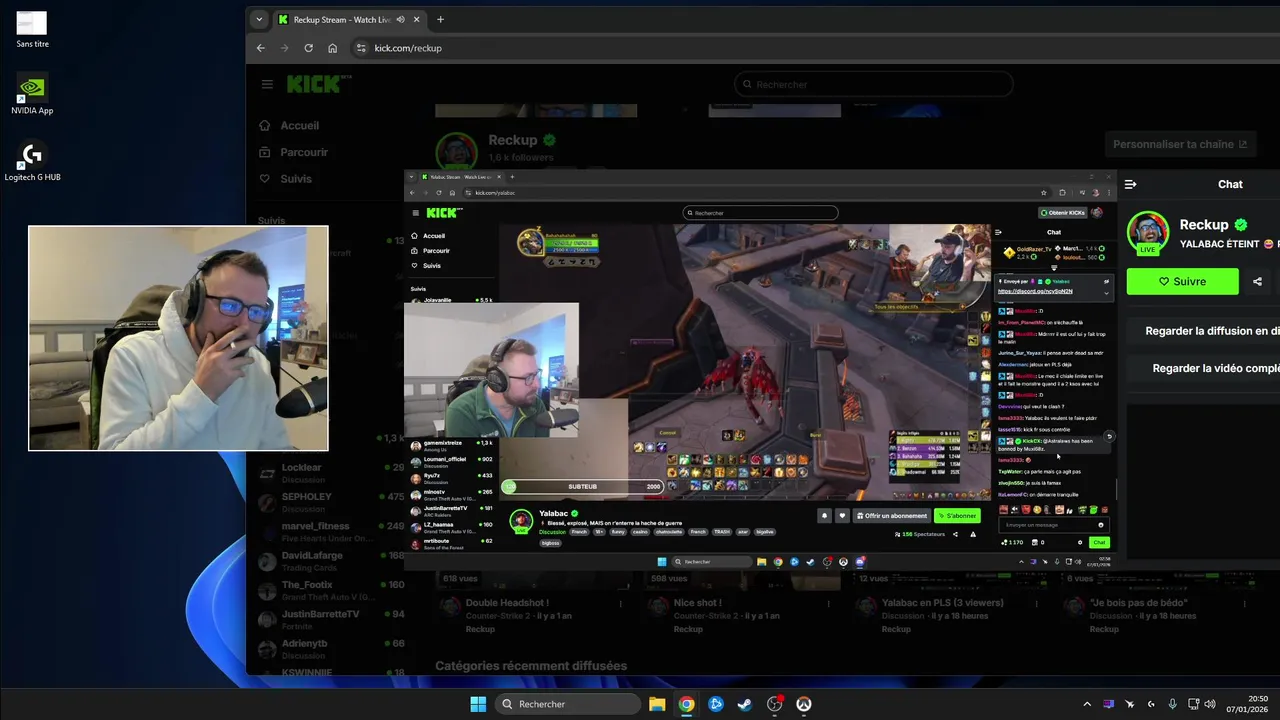The height and width of the screenshot is (720, 1280).
Task: Mute audio on the Reckup Stream tab
Action: (400, 19)
